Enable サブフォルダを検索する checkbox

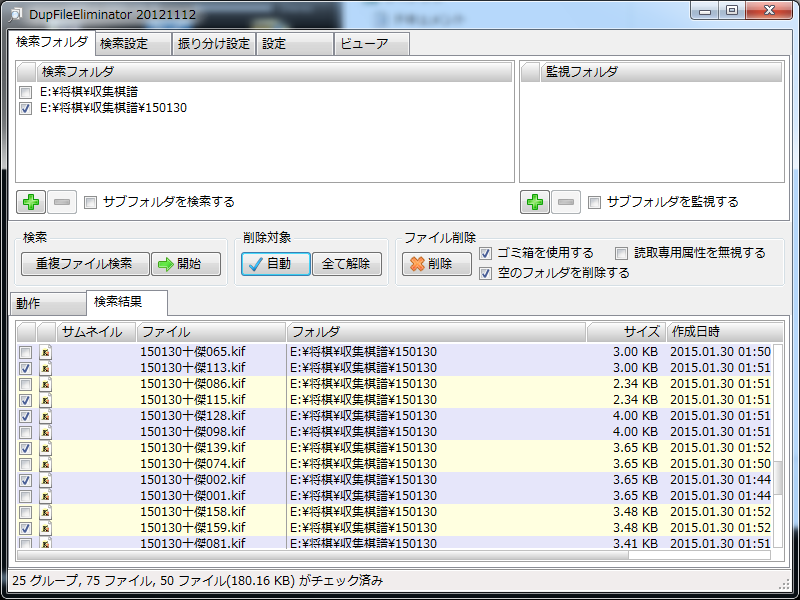pyautogui.click(x=91, y=202)
